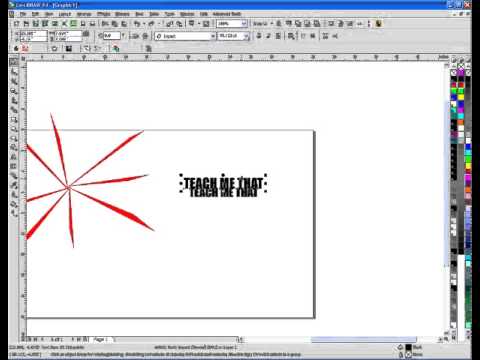Open the Effects menu
Viewport: 480px width, 360px height.
click(x=104, y=14)
